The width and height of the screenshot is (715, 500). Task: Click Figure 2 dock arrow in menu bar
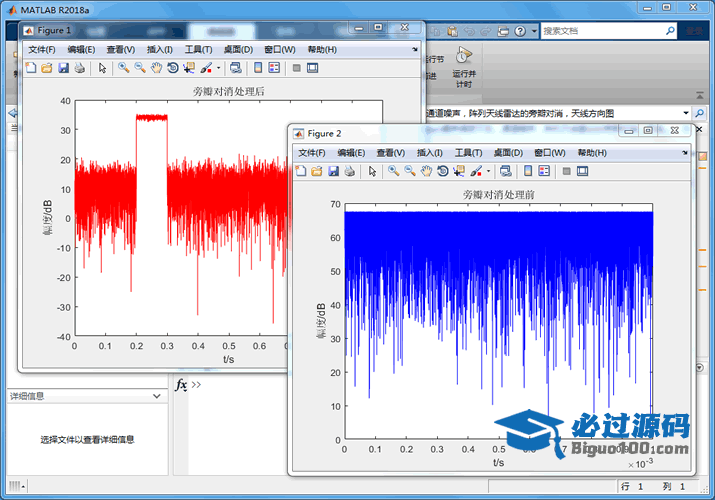[x=684, y=152]
